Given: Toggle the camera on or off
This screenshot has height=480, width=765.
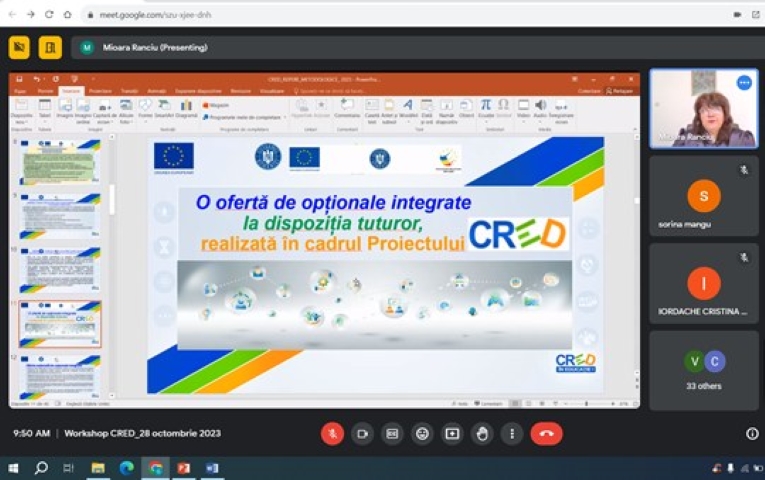Looking at the screenshot, I should click(x=362, y=433).
